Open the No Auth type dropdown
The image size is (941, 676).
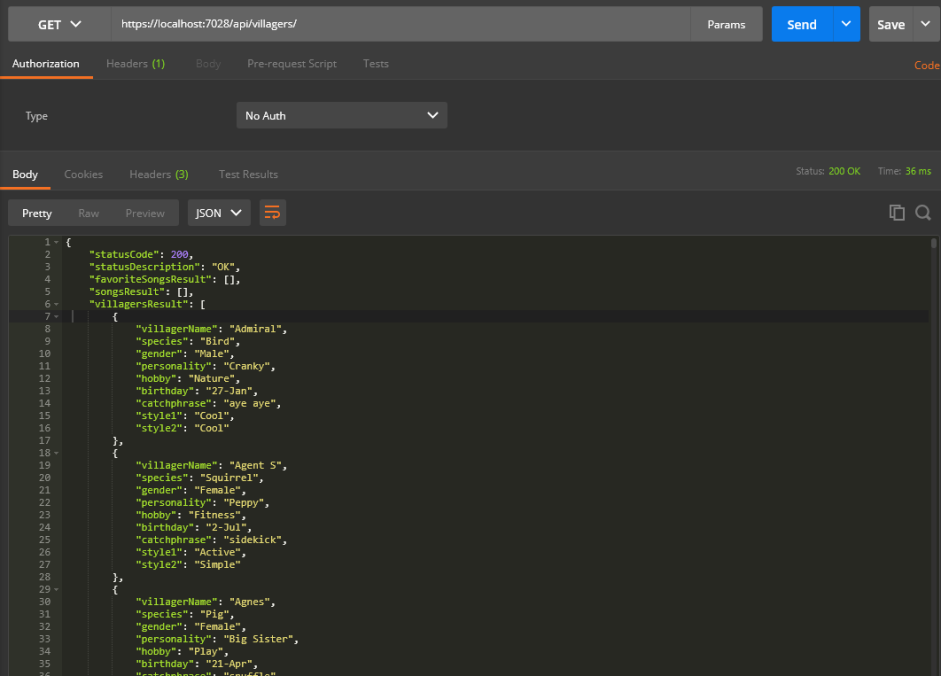(x=341, y=115)
